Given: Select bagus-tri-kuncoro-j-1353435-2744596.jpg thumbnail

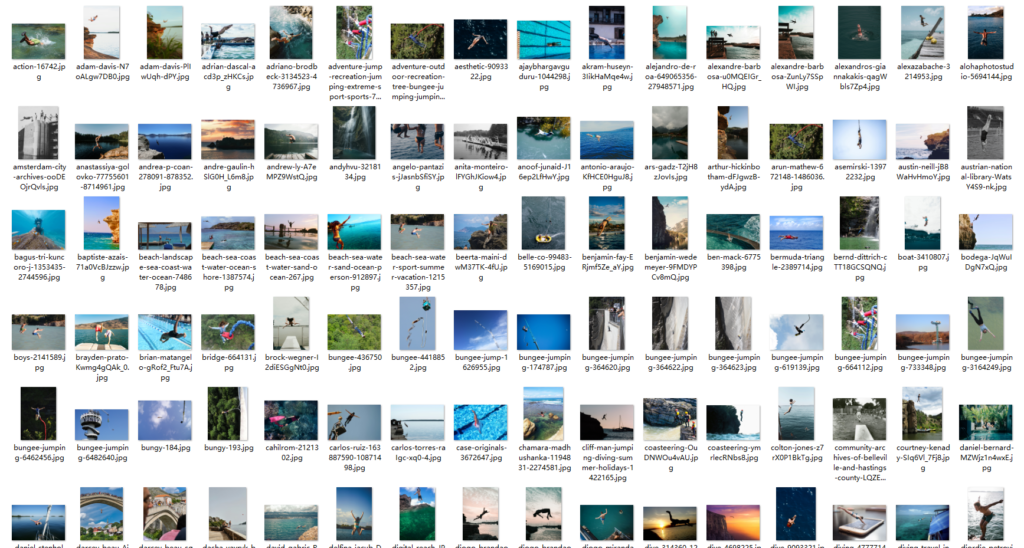Looking at the screenshot, I should (39, 230).
